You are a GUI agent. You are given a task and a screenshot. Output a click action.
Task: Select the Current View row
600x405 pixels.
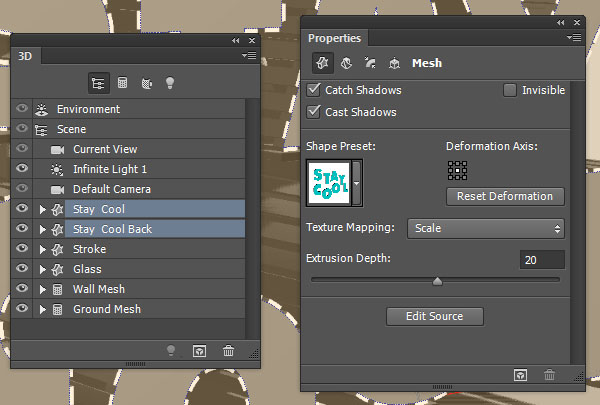click(x=128, y=149)
